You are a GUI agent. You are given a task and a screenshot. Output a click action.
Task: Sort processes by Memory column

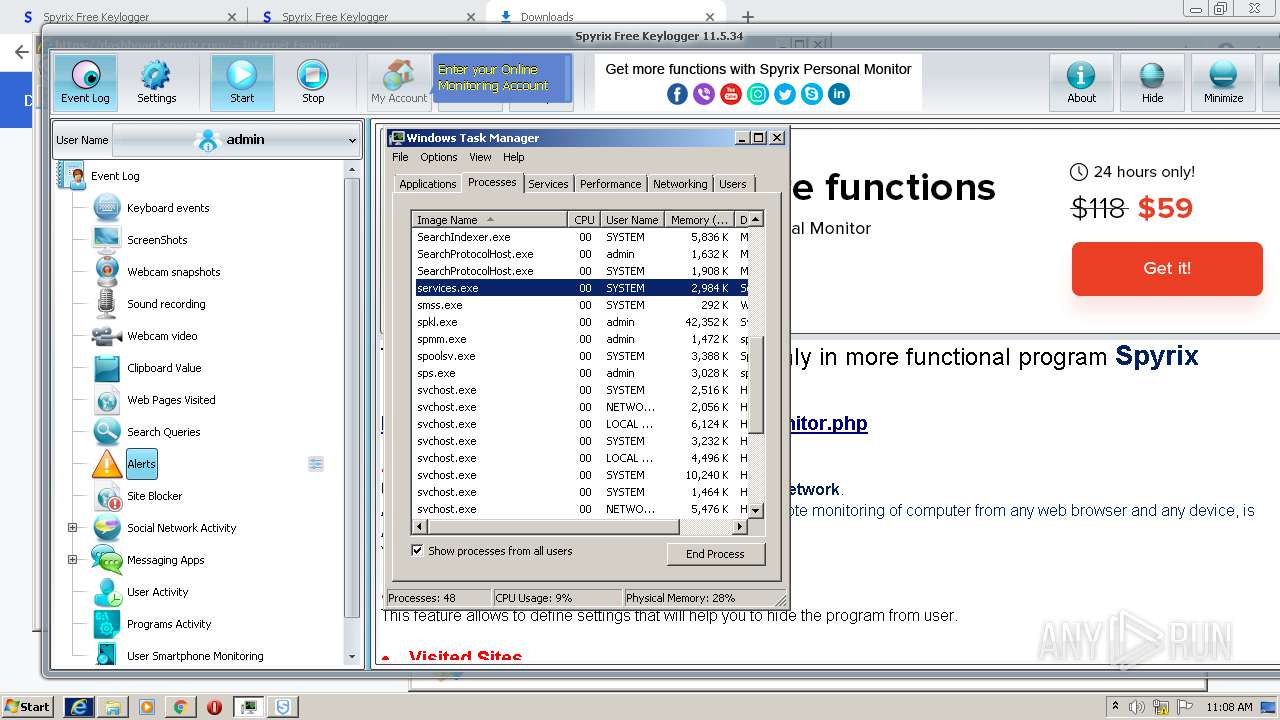point(699,219)
